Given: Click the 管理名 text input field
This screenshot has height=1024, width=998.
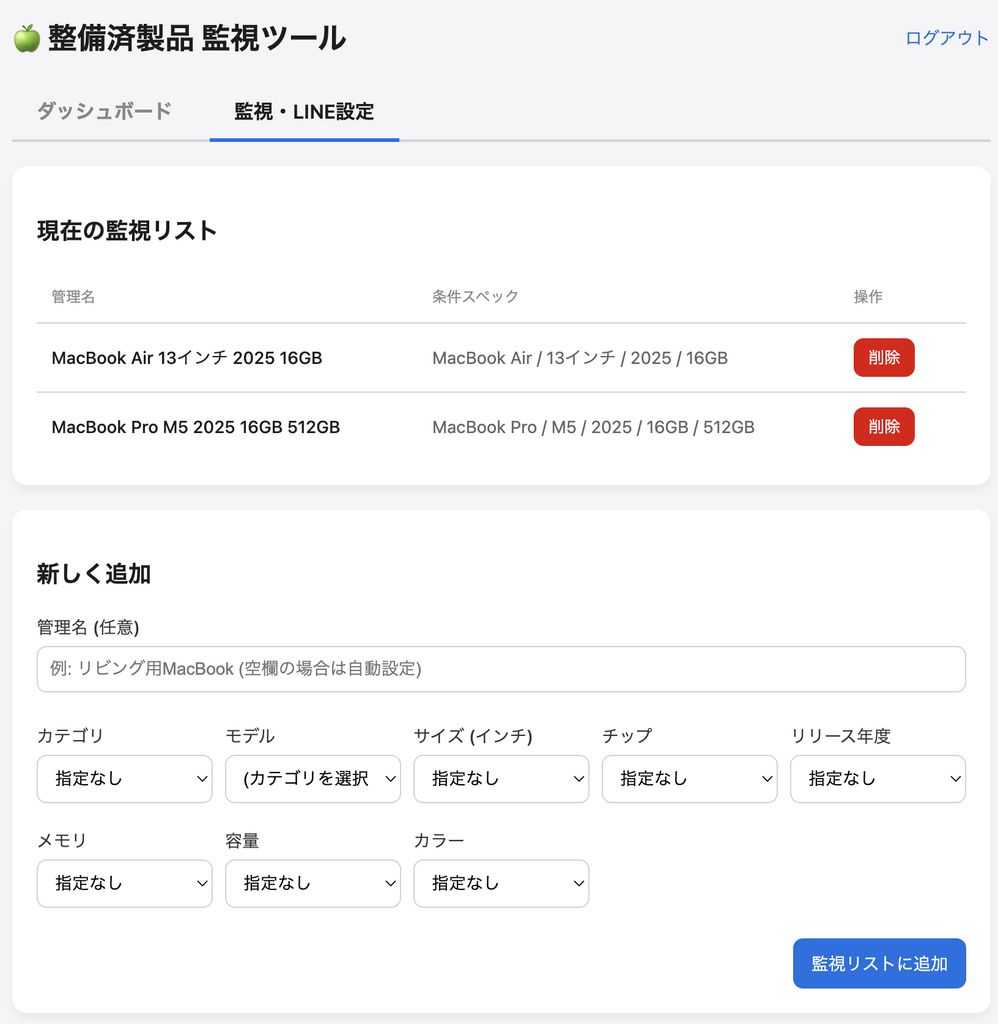Looking at the screenshot, I should click(501, 669).
